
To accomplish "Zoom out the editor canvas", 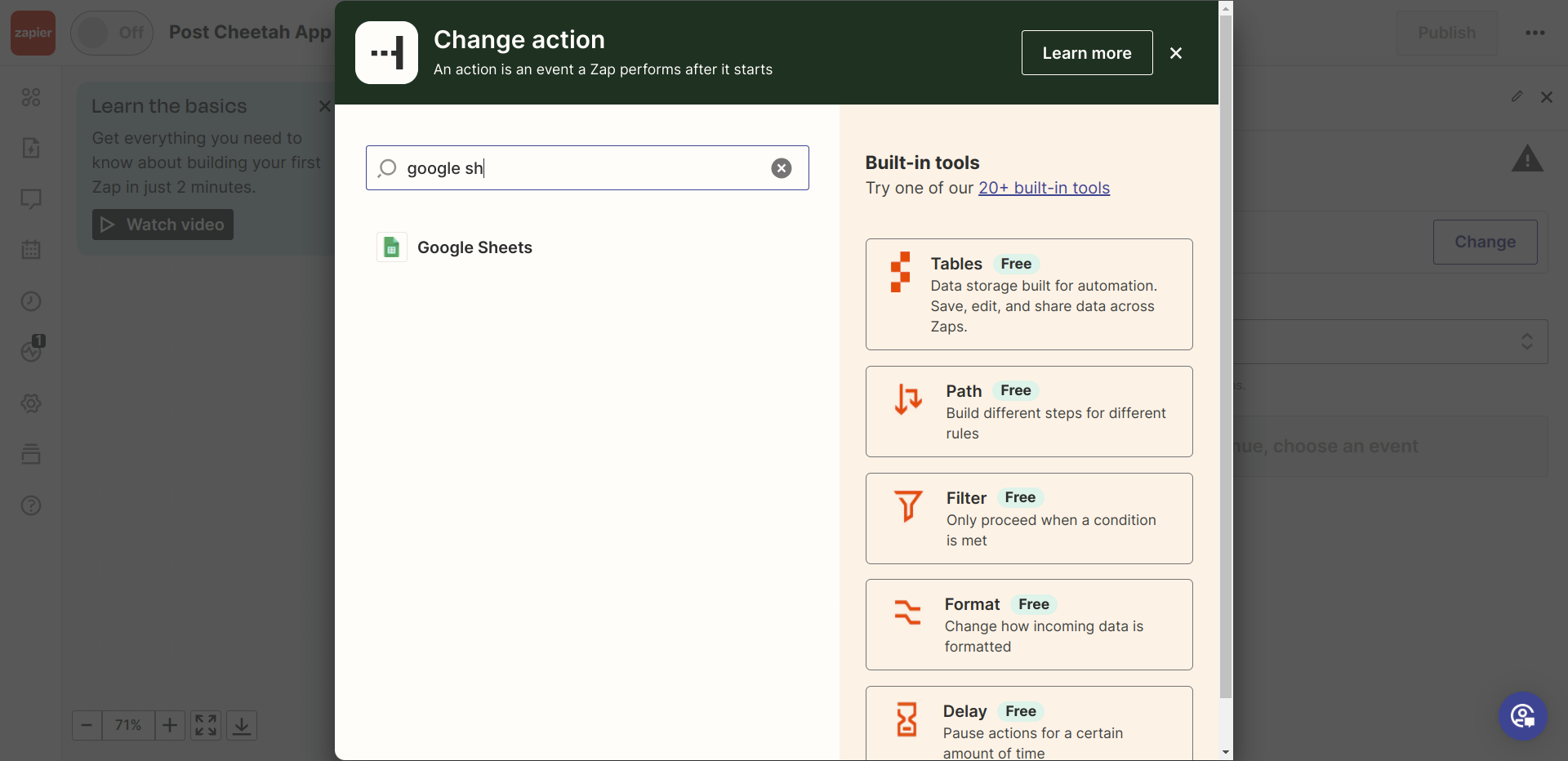I will click(x=87, y=725).
